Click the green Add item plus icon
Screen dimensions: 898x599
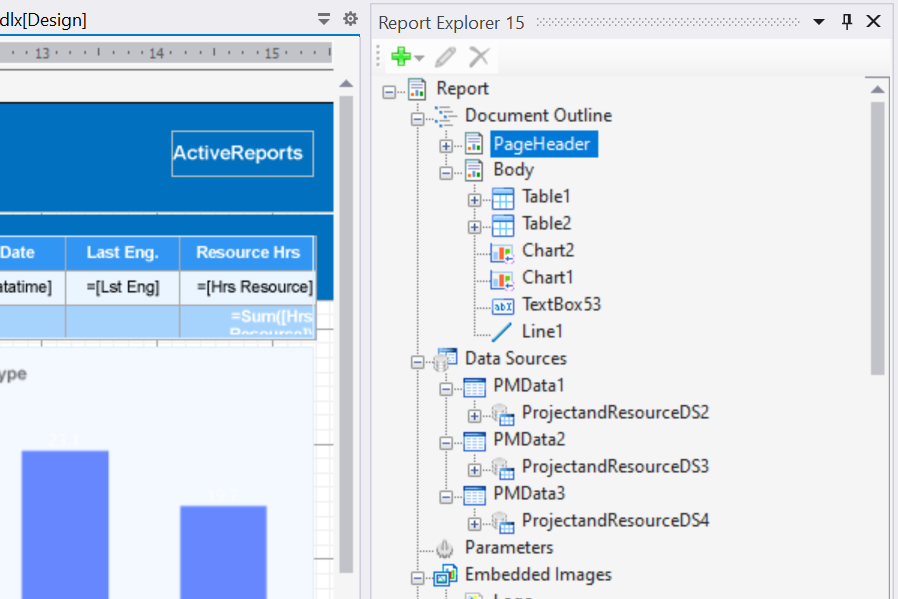[401, 57]
